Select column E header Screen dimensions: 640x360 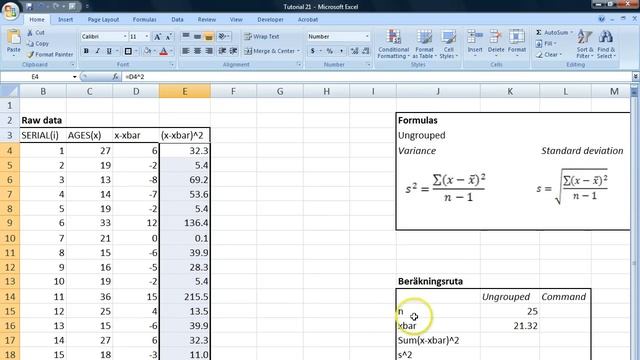point(184,91)
